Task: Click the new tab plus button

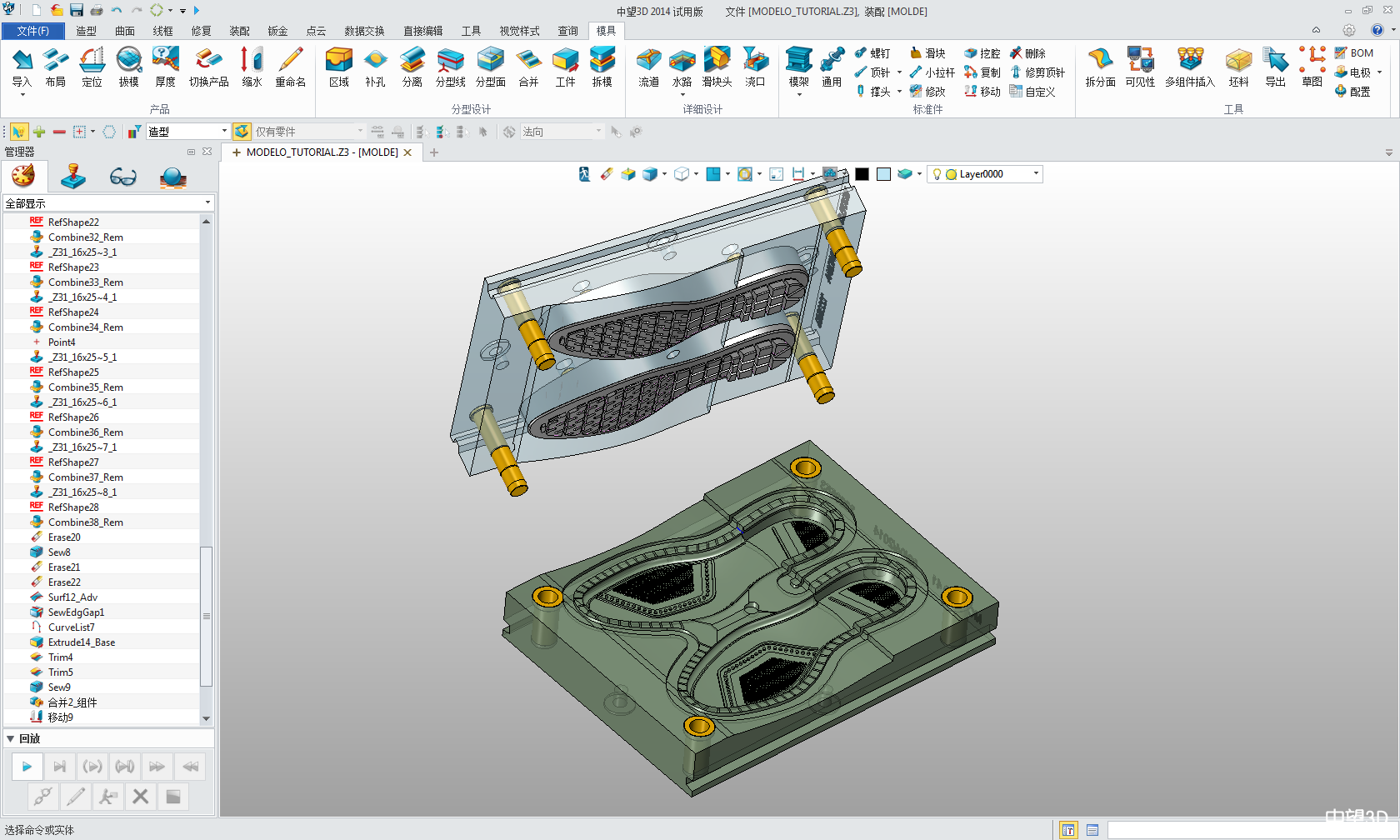Action: (434, 152)
